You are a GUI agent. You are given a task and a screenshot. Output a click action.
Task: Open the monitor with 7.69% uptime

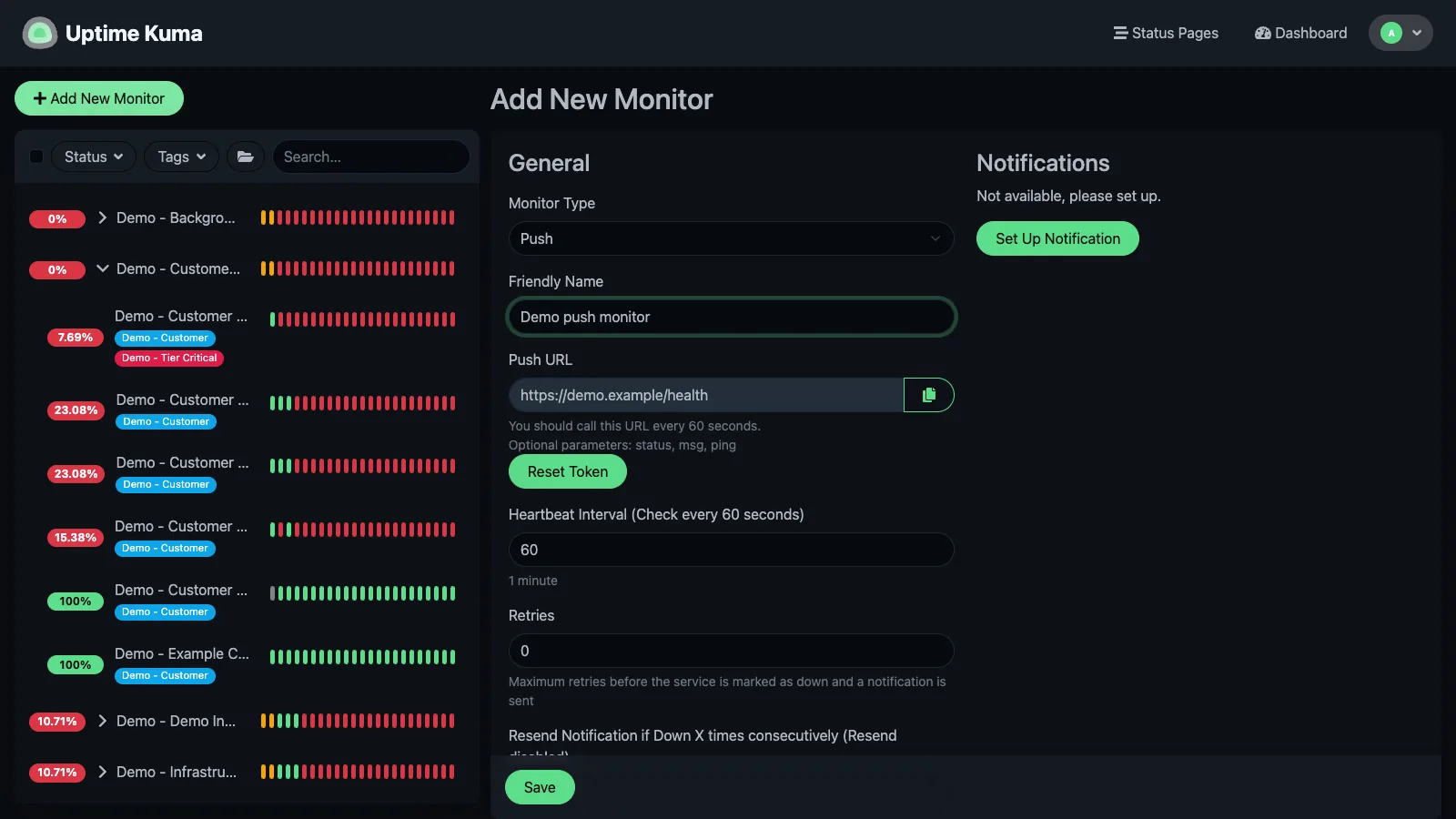point(246,337)
